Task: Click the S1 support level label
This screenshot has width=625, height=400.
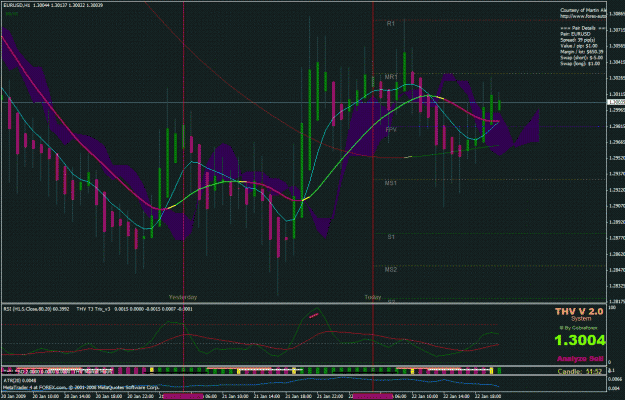Action: pos(391,237)
